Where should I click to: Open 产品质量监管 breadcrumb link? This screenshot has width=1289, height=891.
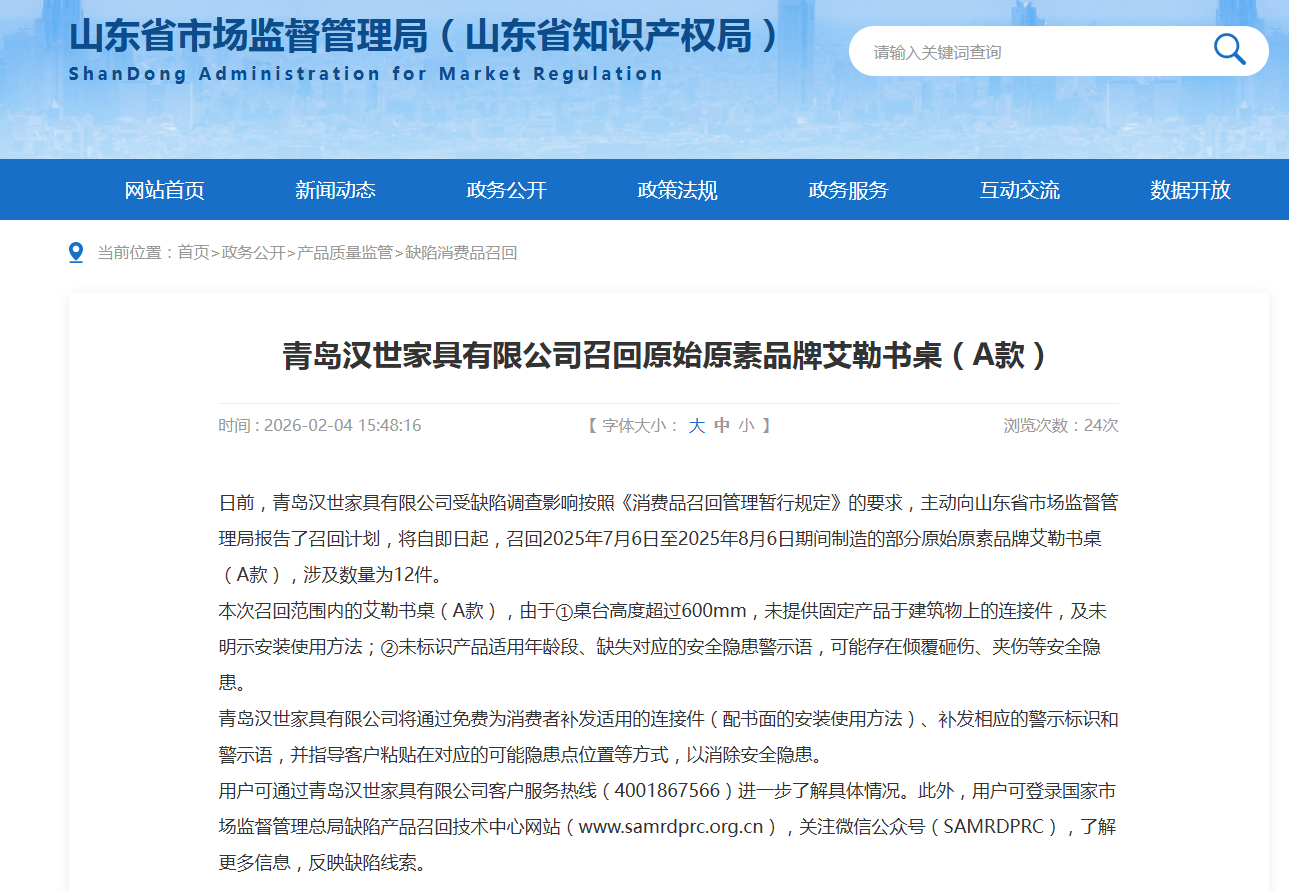tap(345, 253)
